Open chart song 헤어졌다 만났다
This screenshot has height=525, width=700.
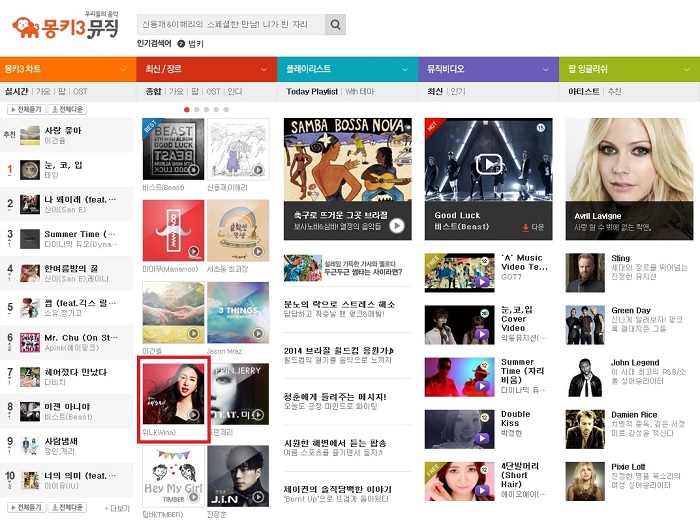coord(75,372)
